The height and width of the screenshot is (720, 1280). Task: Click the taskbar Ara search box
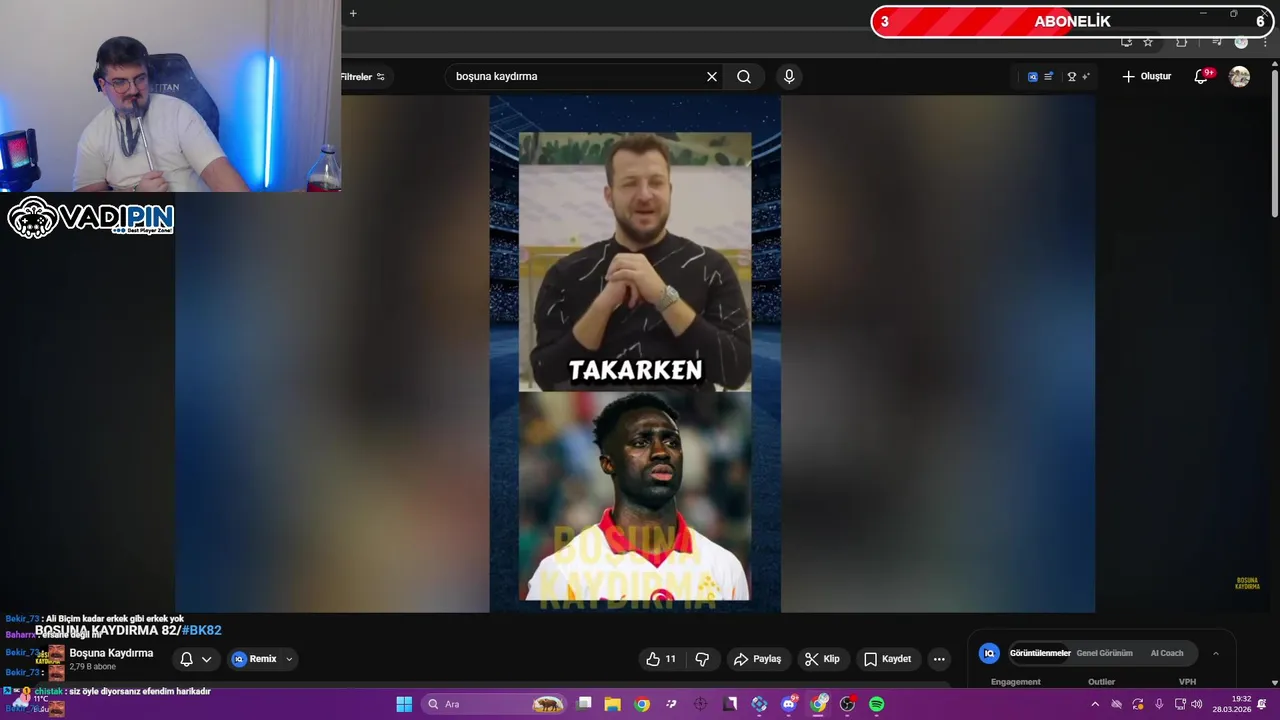(x=494, y=704)
